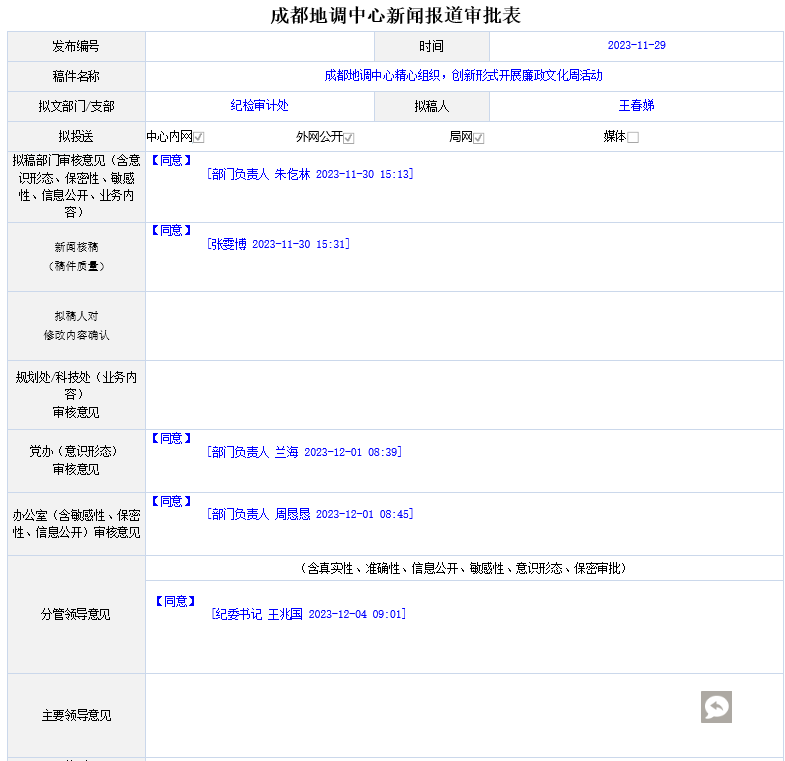Image resolution: width=785 pixels, height=761 pixels.
Task: Click 【同意】 in the 分管领导意见 row
Action: click(x=174, y=601)
